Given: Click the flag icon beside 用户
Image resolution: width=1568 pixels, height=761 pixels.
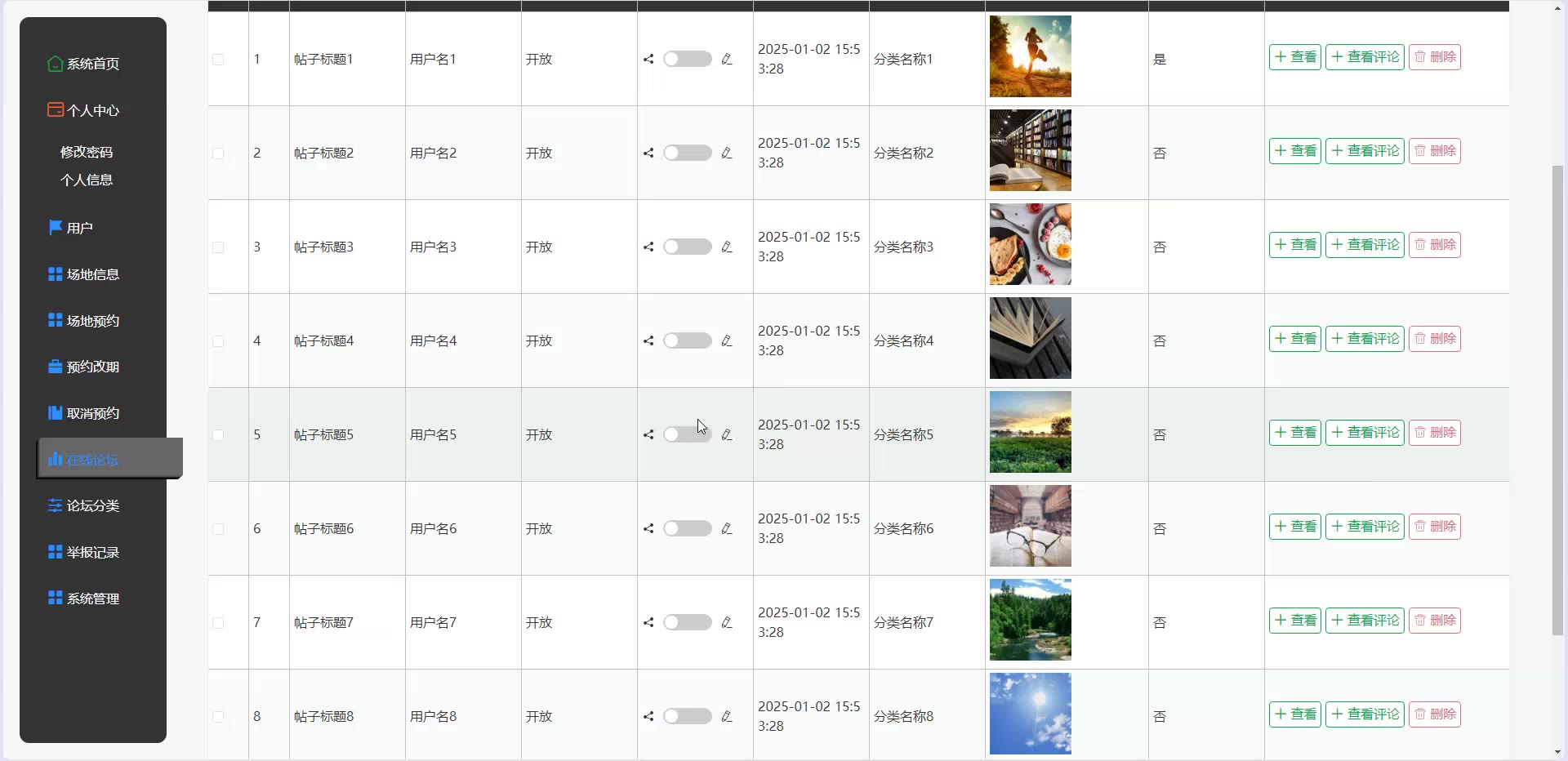Looking at the screenshot, I should tap(55, 228).
